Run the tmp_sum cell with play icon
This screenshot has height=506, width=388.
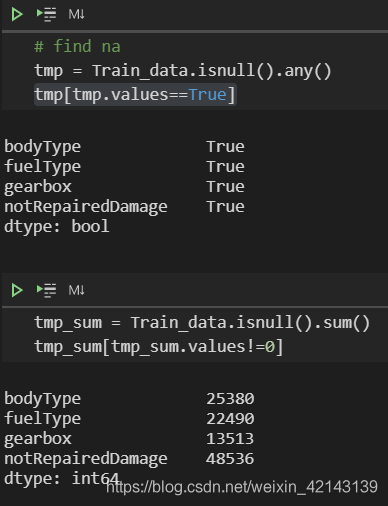pos(17,290)
